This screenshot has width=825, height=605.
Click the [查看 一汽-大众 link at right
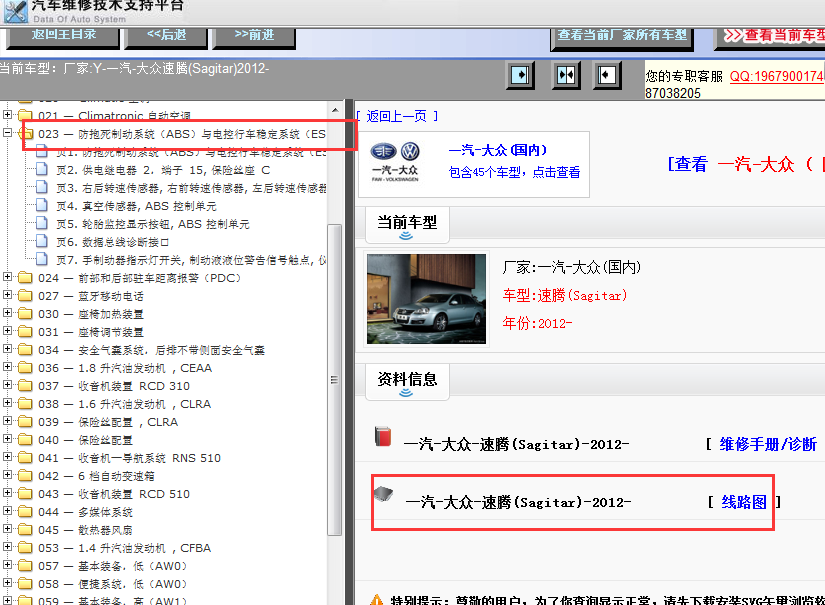pyautogui.click(x=746, y=164)
